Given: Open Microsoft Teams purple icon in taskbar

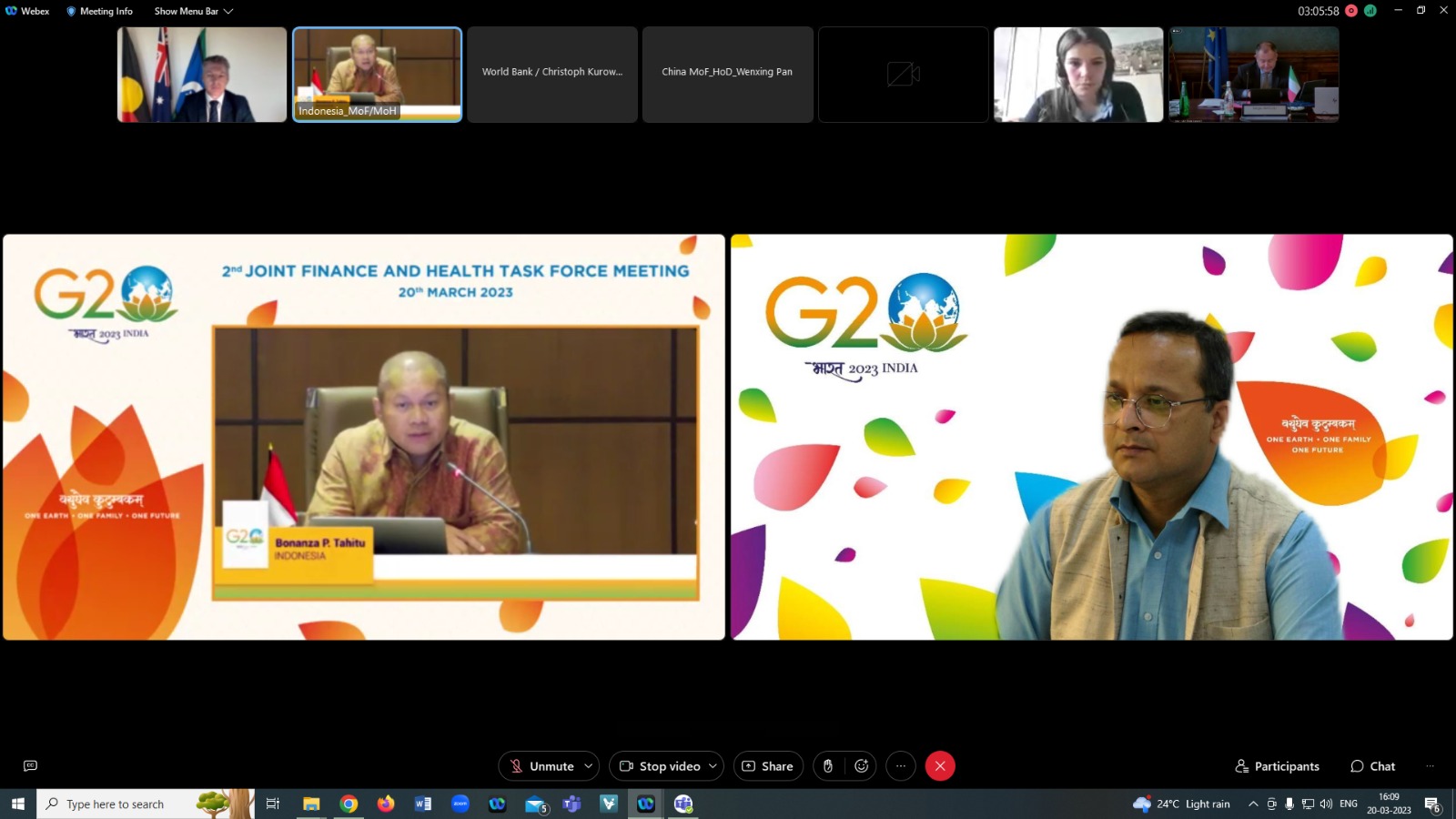Looking at the screenshot, I should pos(571,804).
